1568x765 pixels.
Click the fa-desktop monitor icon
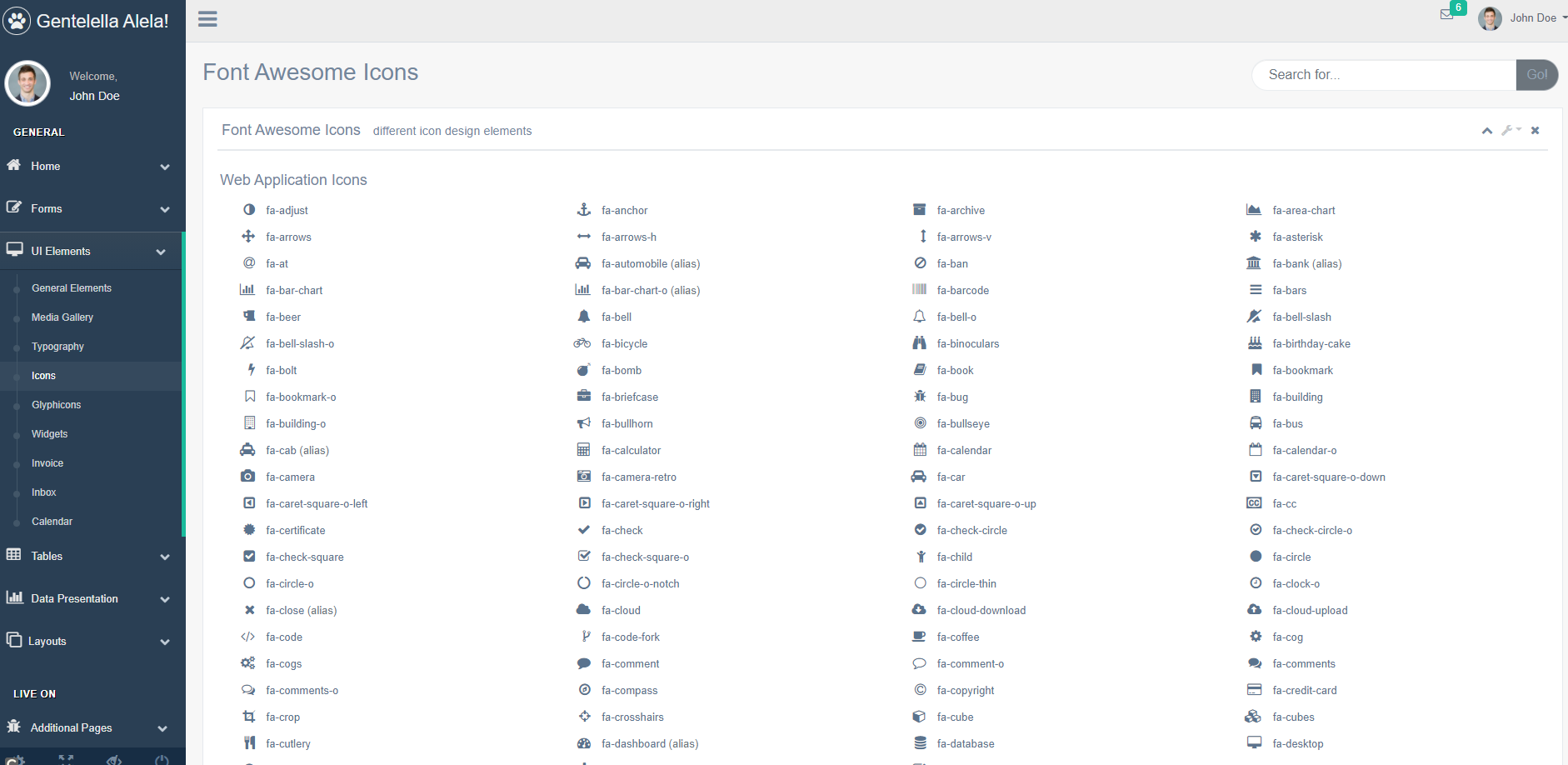point(1254,743)
